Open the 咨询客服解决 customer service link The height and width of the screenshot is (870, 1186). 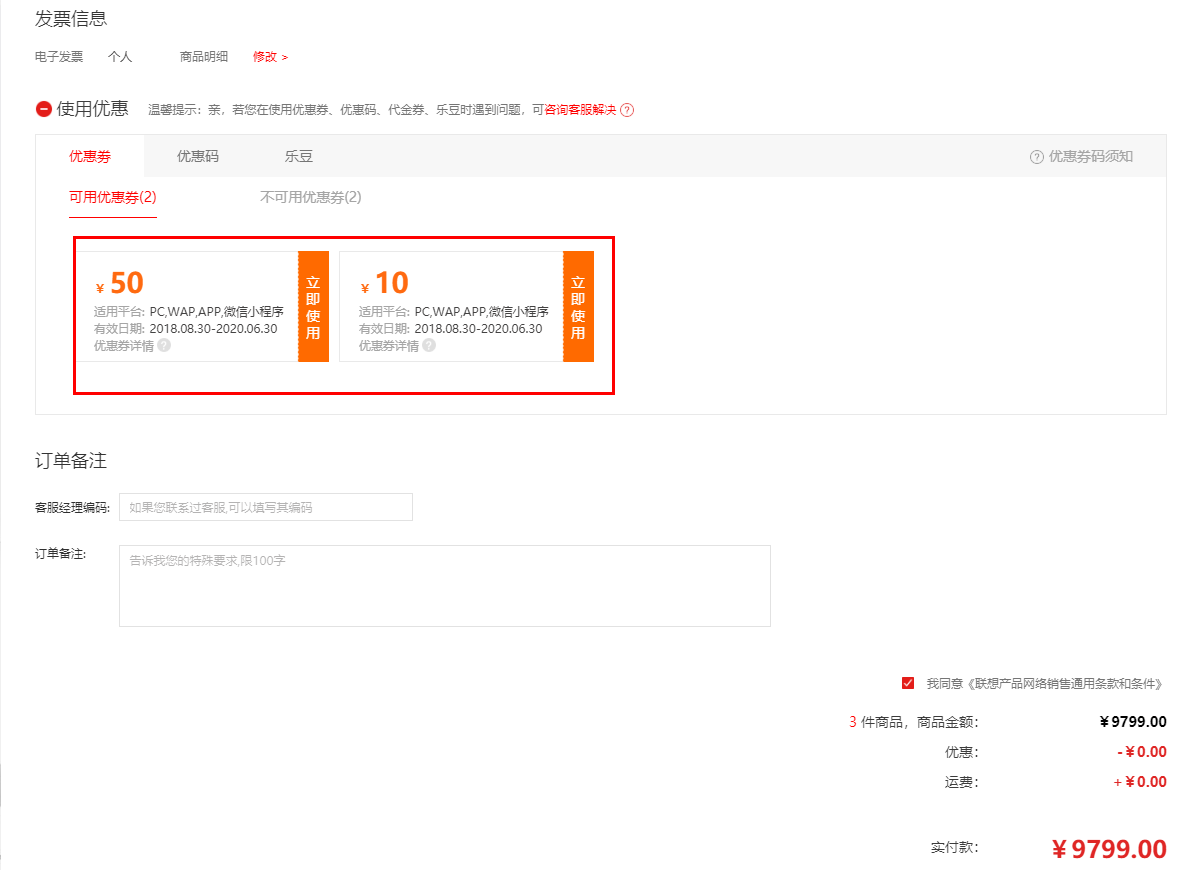(580, 110)
